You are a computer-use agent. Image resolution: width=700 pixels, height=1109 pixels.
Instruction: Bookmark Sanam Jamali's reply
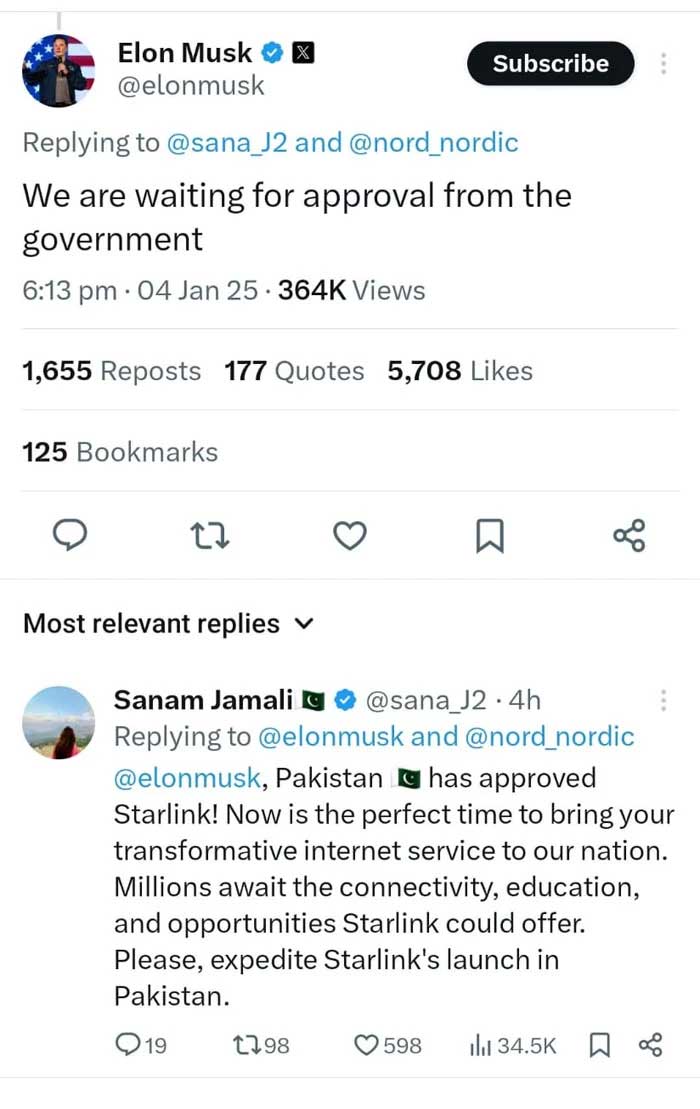[x=600, y=1045]
